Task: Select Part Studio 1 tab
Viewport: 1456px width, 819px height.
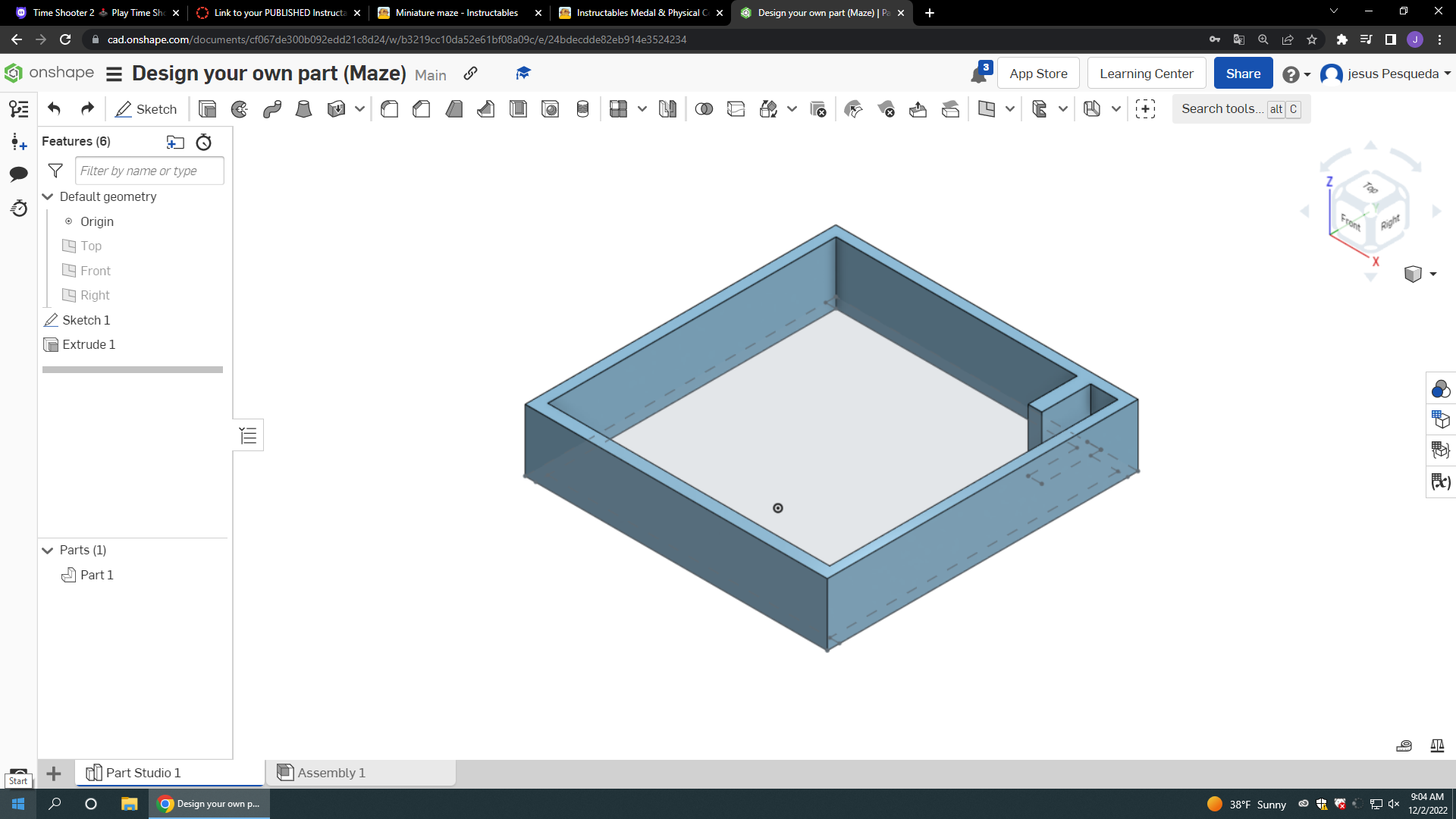Action: [143, 772]
